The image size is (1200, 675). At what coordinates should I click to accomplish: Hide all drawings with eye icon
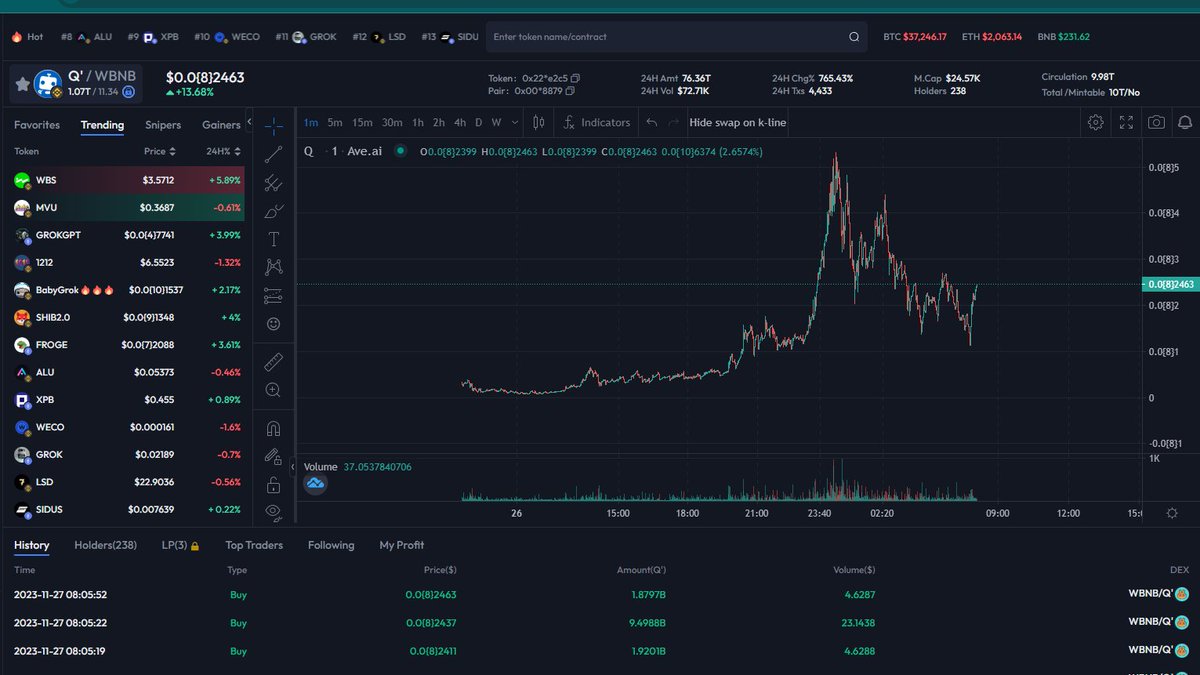pos(274,511)
